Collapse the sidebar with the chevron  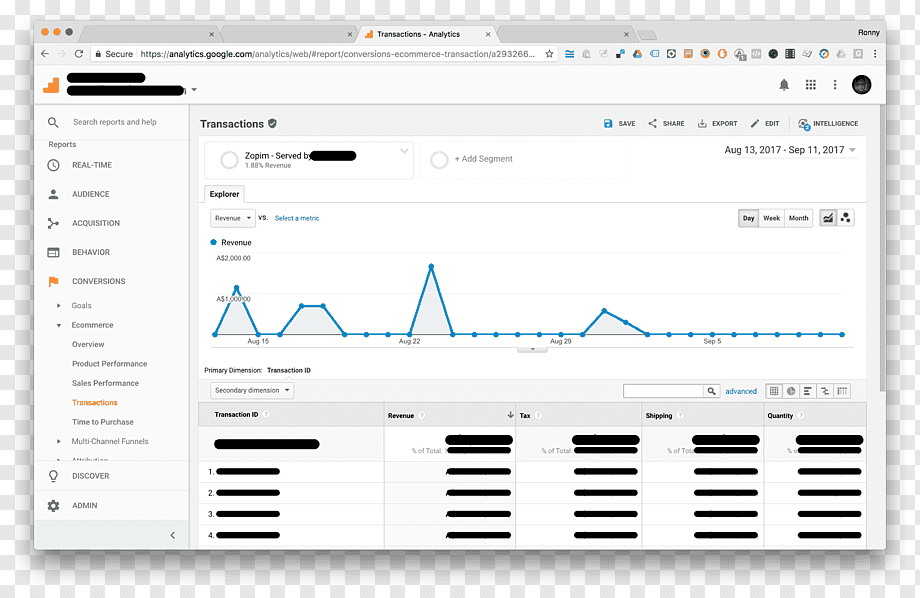click(x=172, y=535)
